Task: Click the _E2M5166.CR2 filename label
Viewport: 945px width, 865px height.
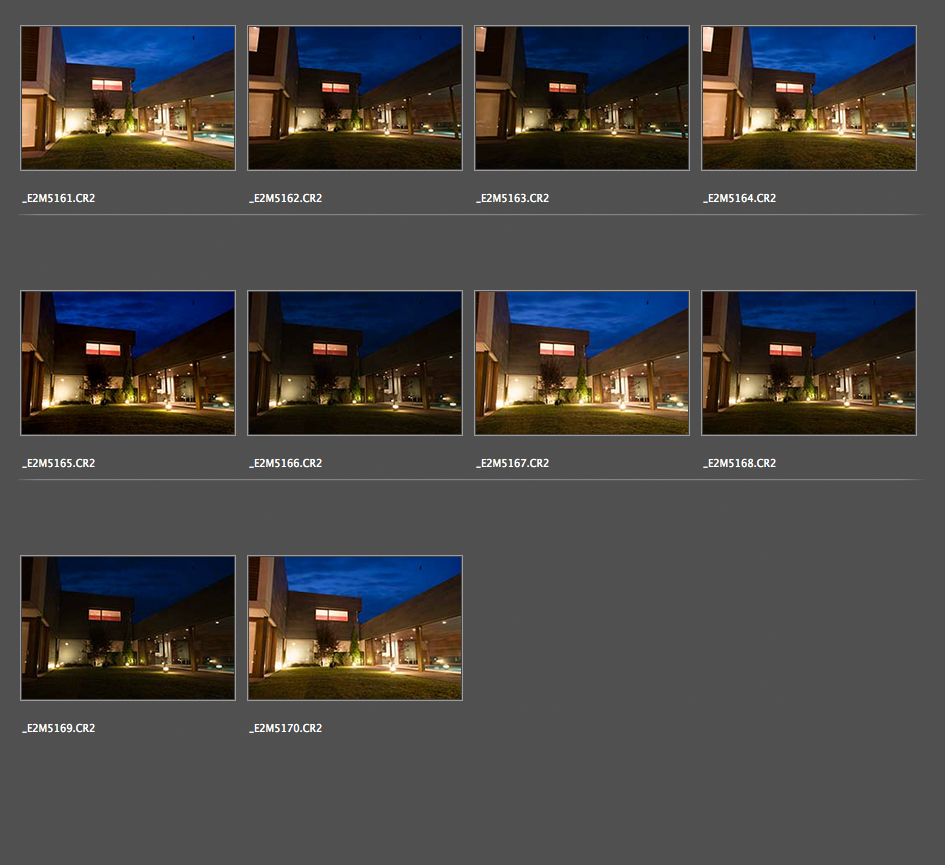Action: tap(286, 464)
